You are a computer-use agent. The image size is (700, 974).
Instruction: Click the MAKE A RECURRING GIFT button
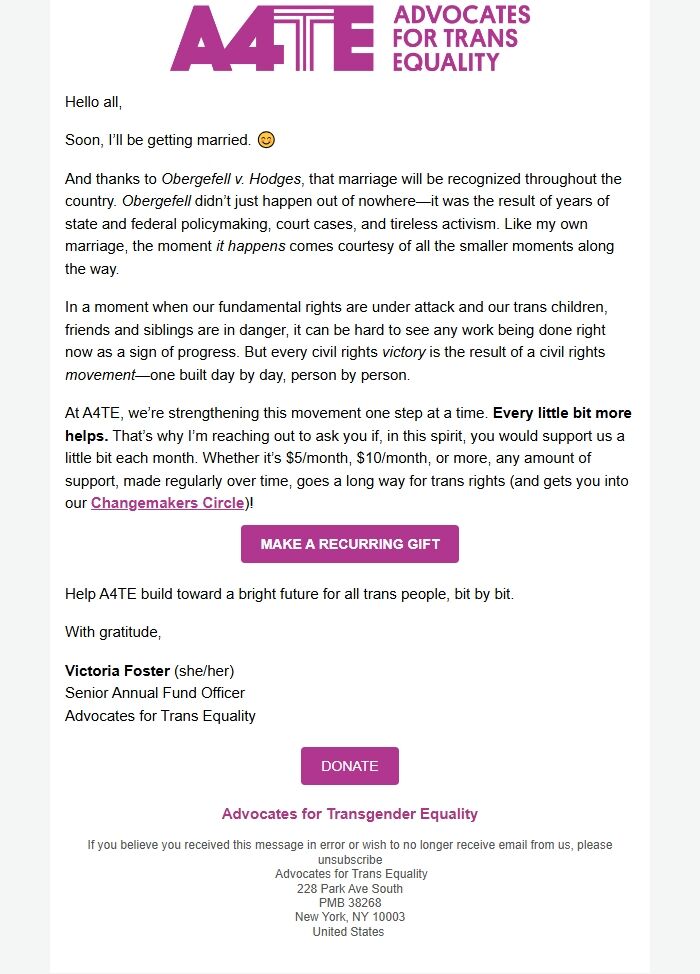tap(349, 544)
